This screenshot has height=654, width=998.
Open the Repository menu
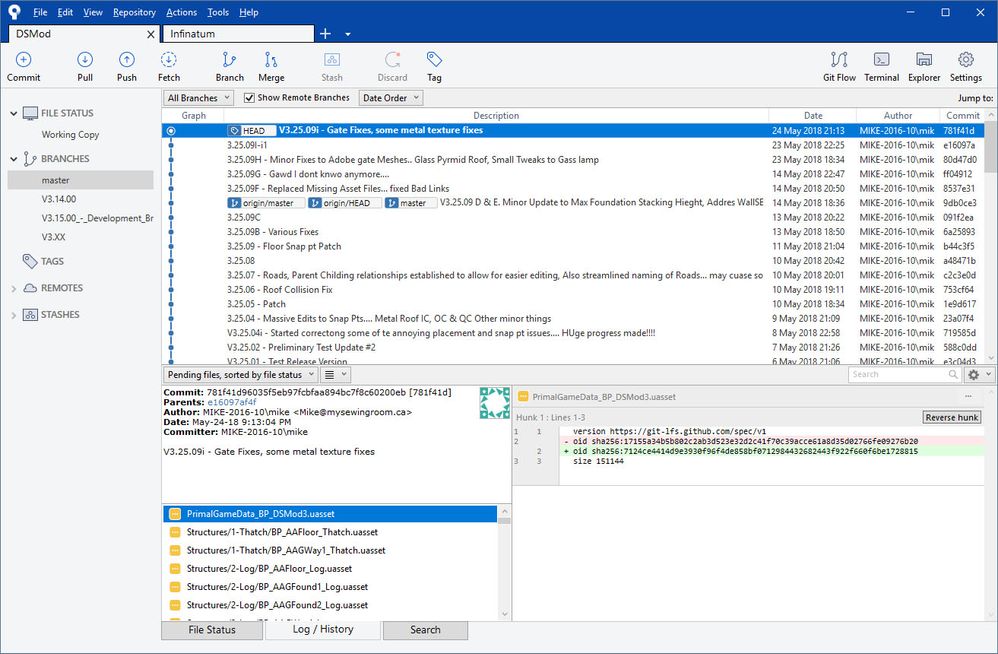[x=134, y=12]
